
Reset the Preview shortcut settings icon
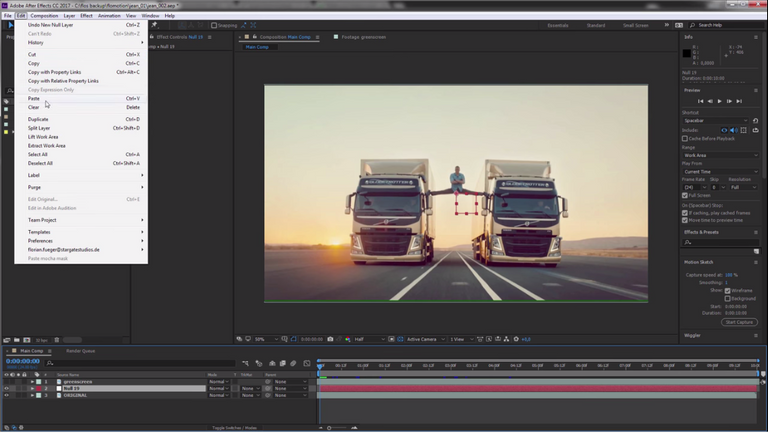pos(755,120)
